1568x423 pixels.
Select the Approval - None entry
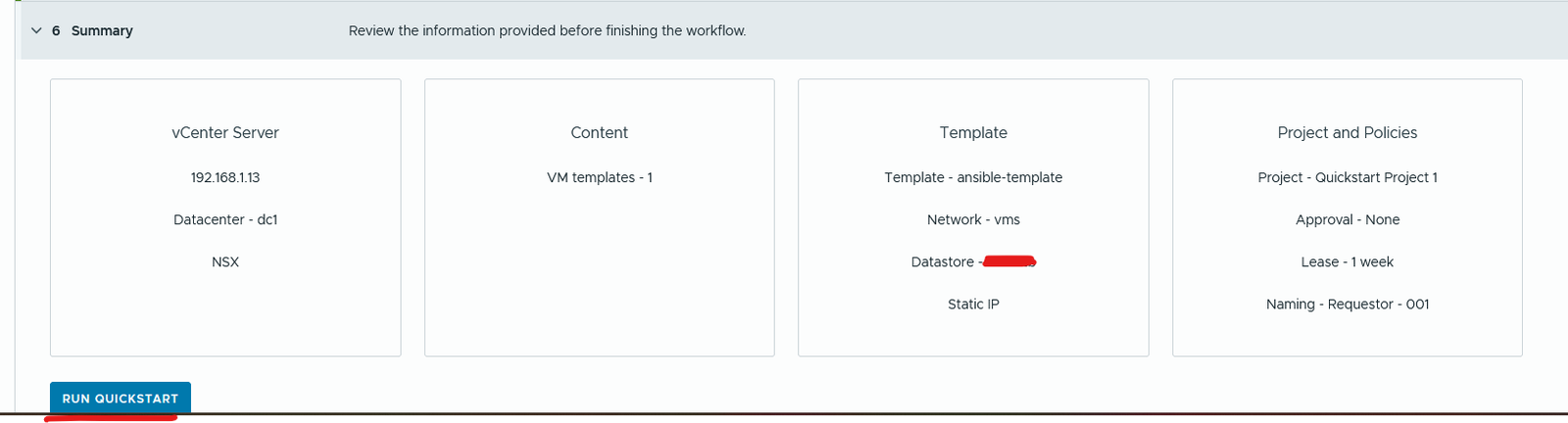click(1347, 219)
